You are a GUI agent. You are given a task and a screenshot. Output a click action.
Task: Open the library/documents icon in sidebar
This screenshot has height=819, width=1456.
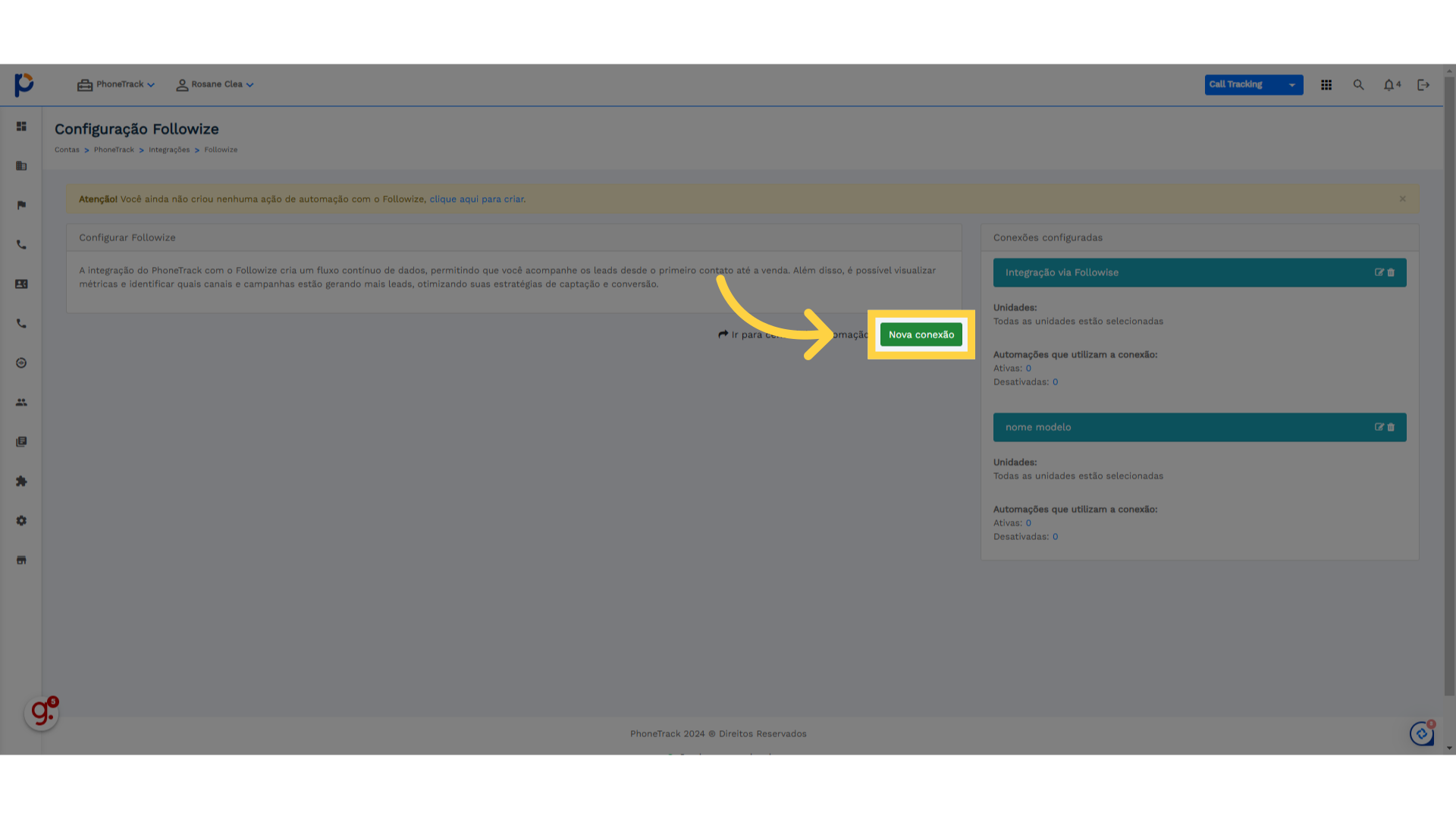[21, 441]
